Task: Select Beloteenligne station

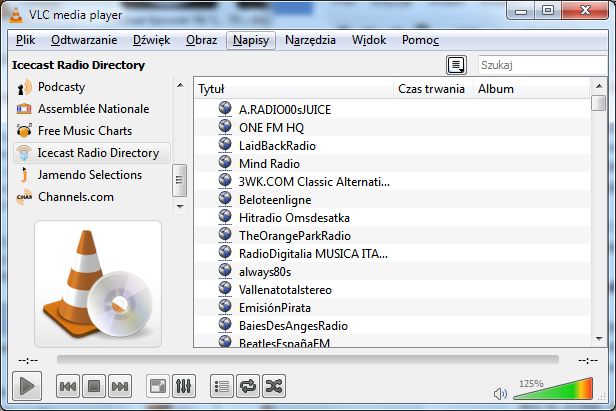Action: point(392,200)
